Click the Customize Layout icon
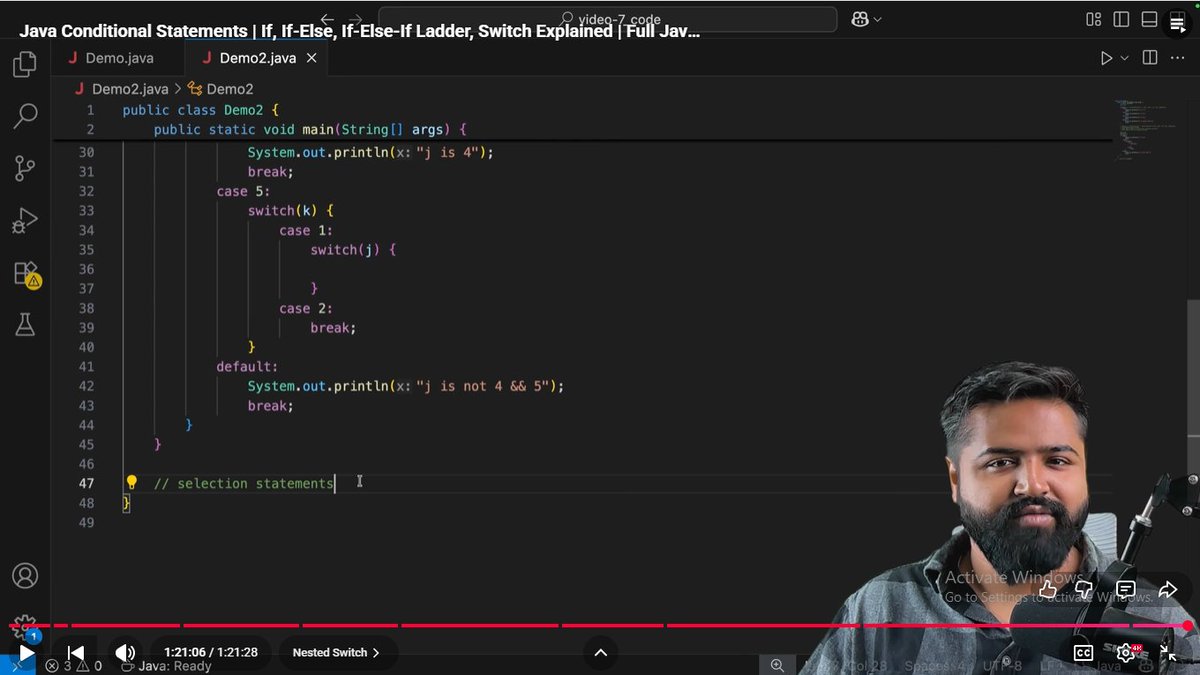Viewport: 1200px width, 675px height. [x=1093, y=19]
